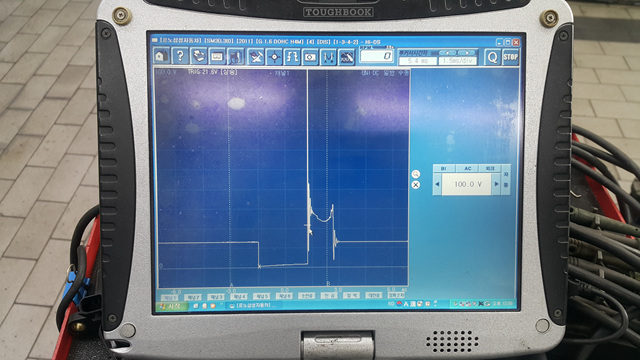Image resolution: width=640 pixels, height=360 pixels.
Task: Decrease voltage range with left arrow
Action: 437,184
